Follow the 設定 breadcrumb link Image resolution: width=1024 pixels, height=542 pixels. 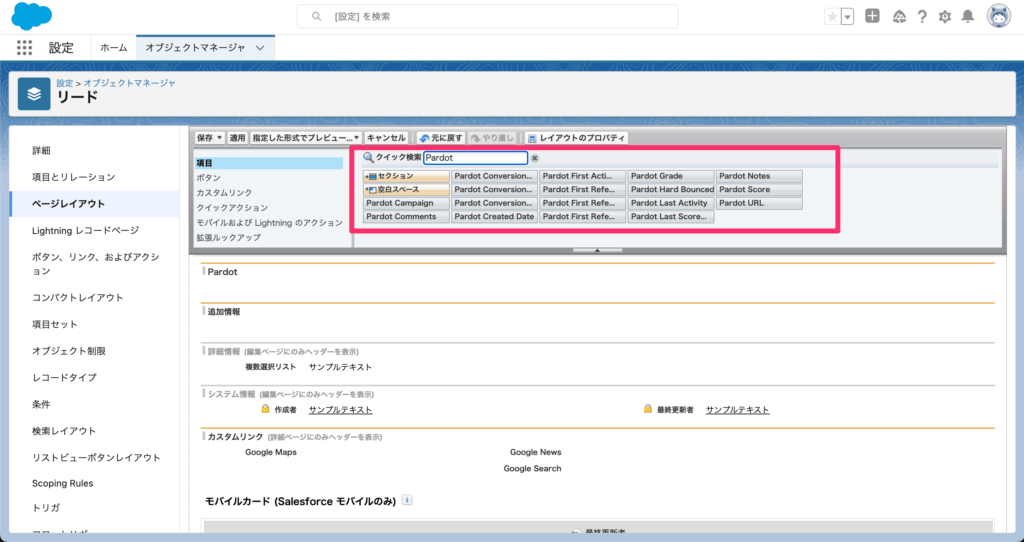[65, 83]
